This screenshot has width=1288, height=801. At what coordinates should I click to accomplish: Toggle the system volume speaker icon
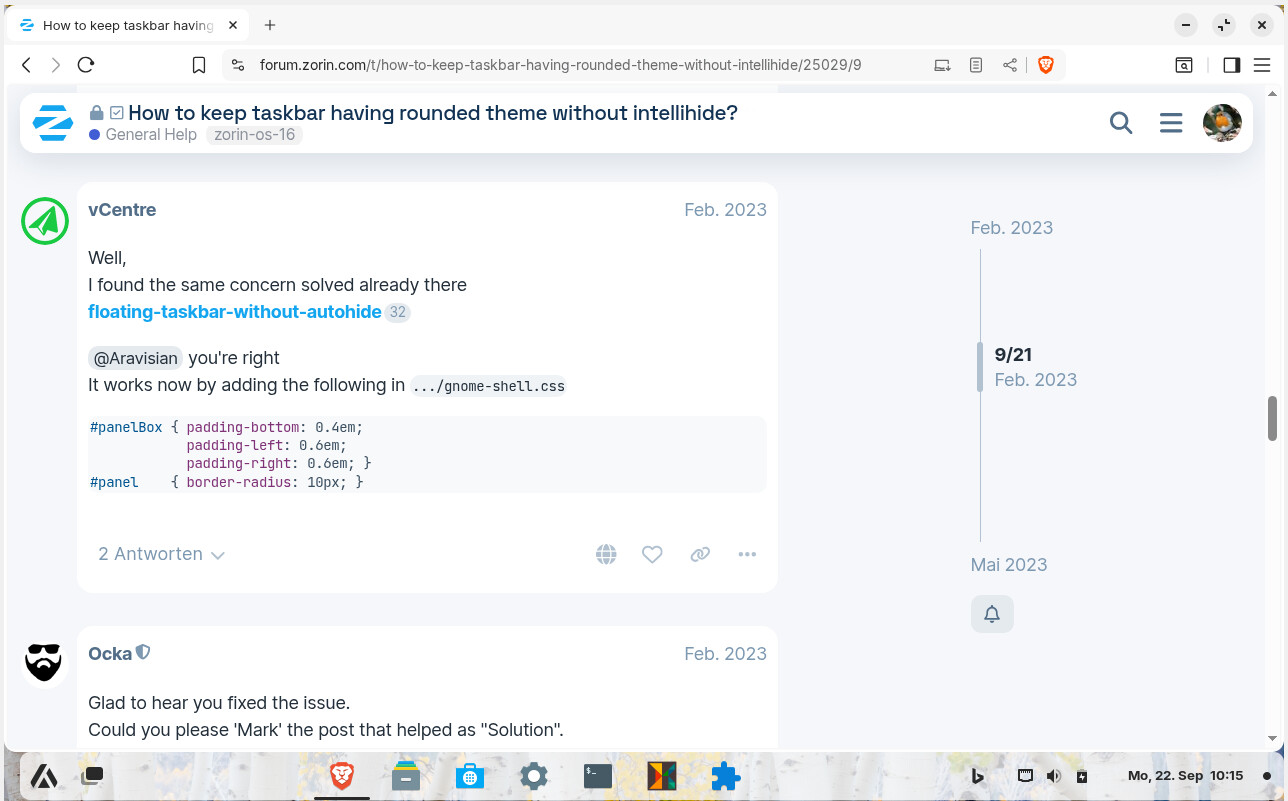1053,776
